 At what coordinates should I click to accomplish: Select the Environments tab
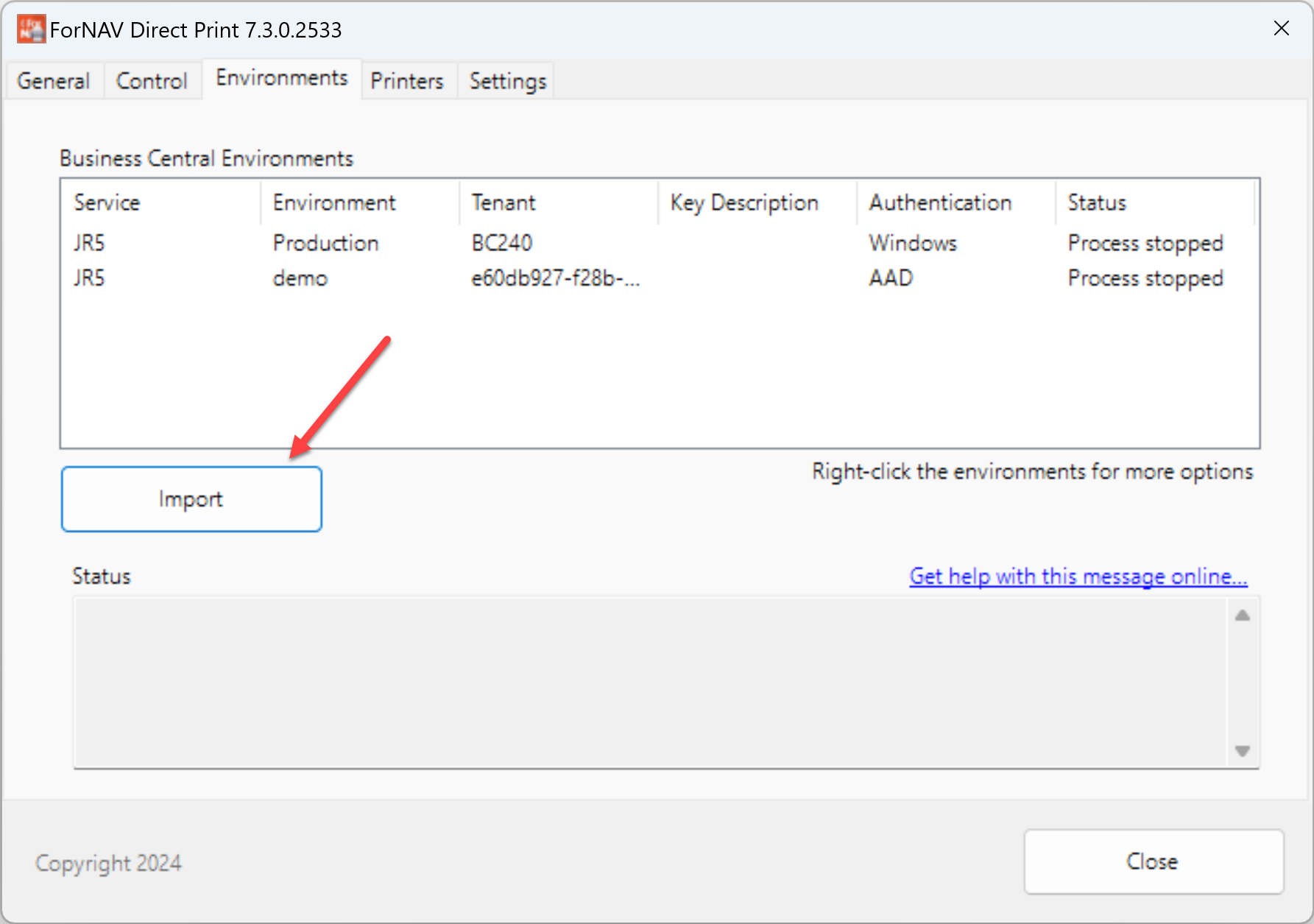[281, 78]
